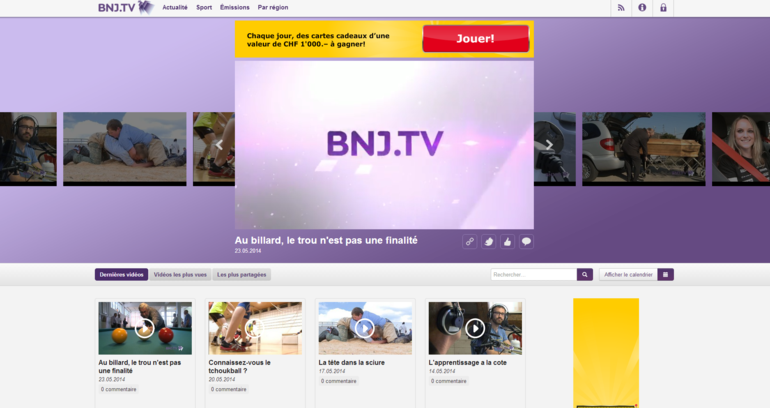Like the video with thumbs-up icon
The width and height of the screenshot is (770, 408).
[x=507, y=242]
